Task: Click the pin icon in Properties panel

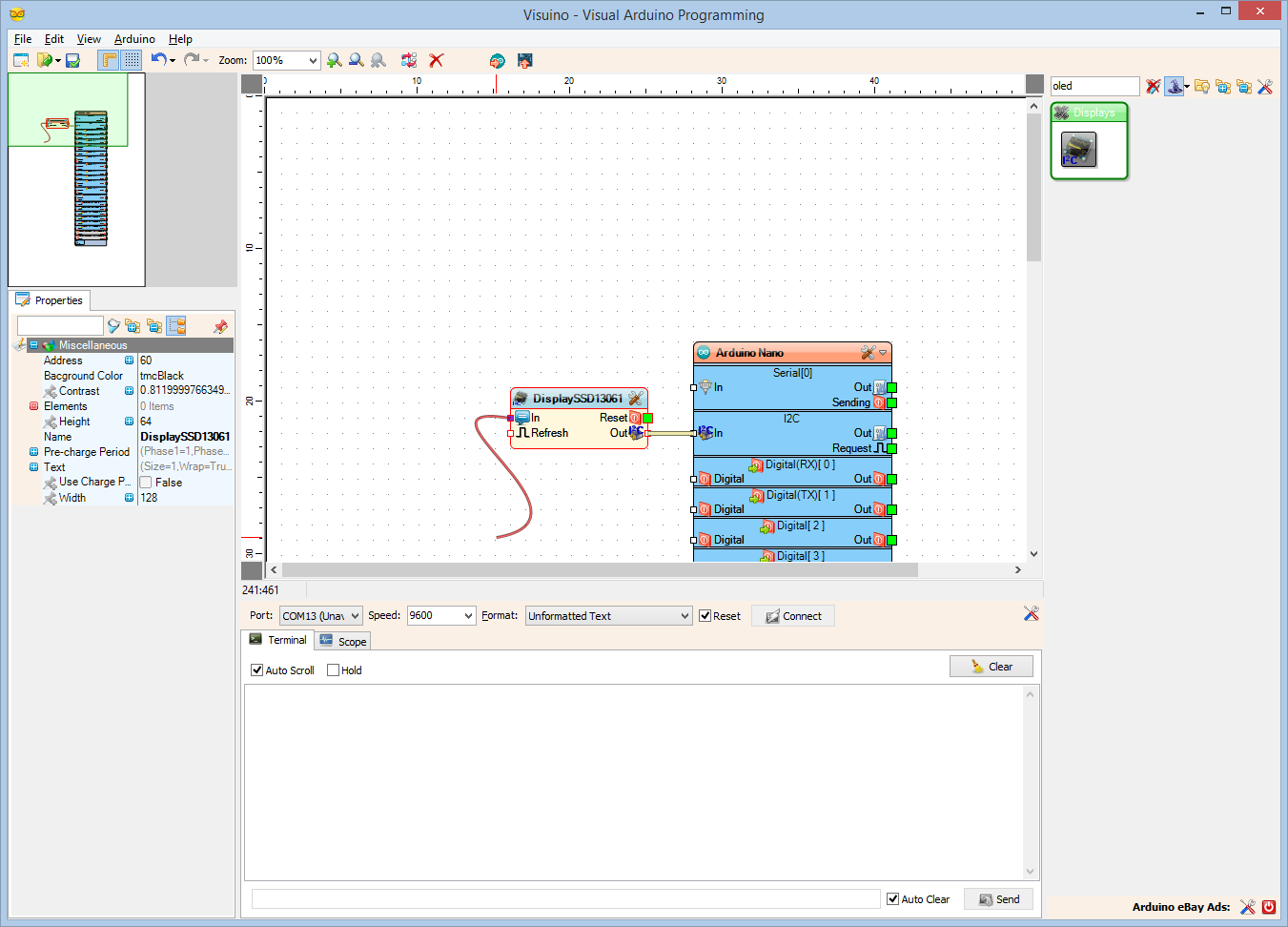Action: pyautogui.click(x=220, y=326)
